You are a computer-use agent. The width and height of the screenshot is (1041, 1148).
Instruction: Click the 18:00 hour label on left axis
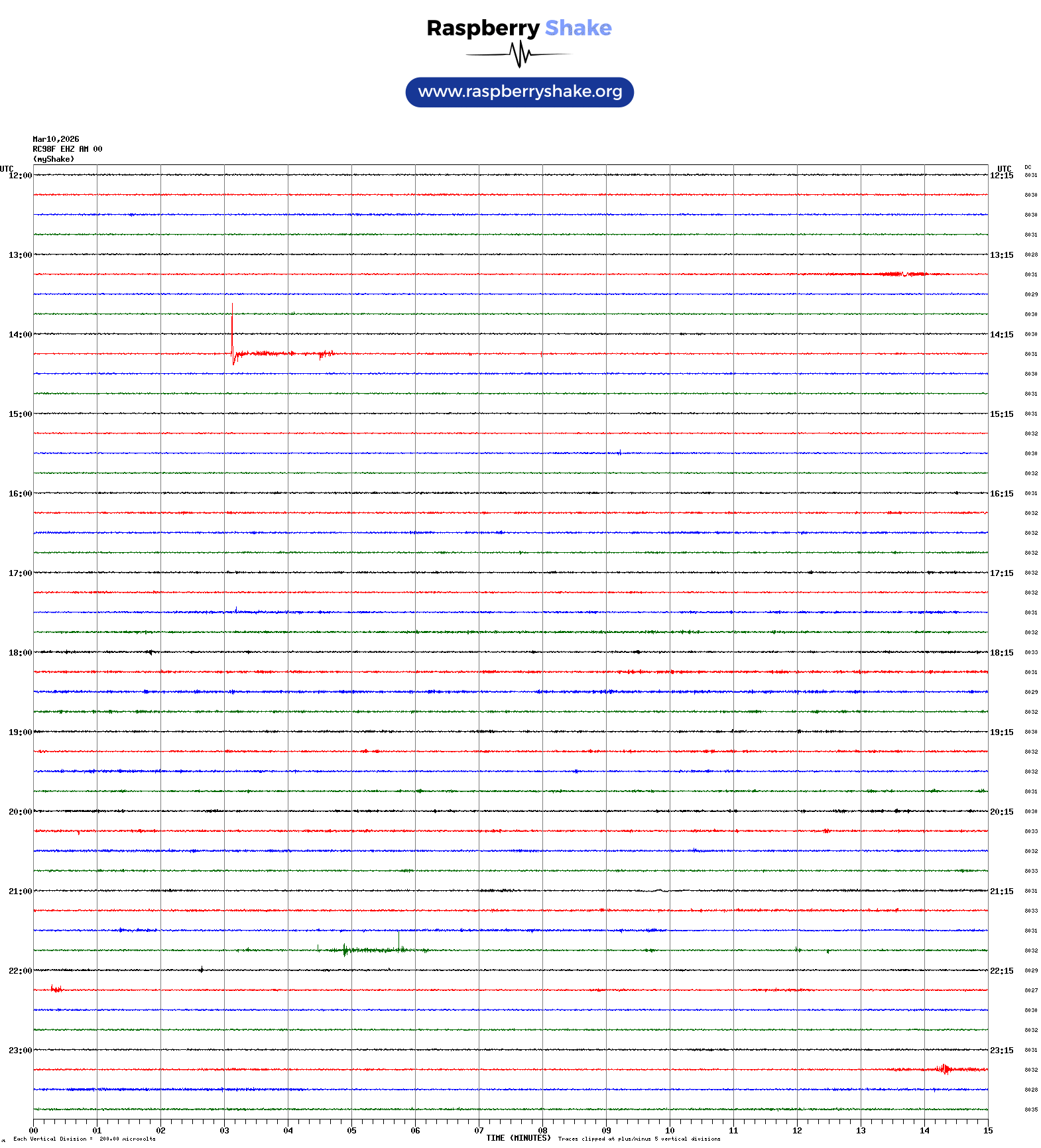pos(20,653)
